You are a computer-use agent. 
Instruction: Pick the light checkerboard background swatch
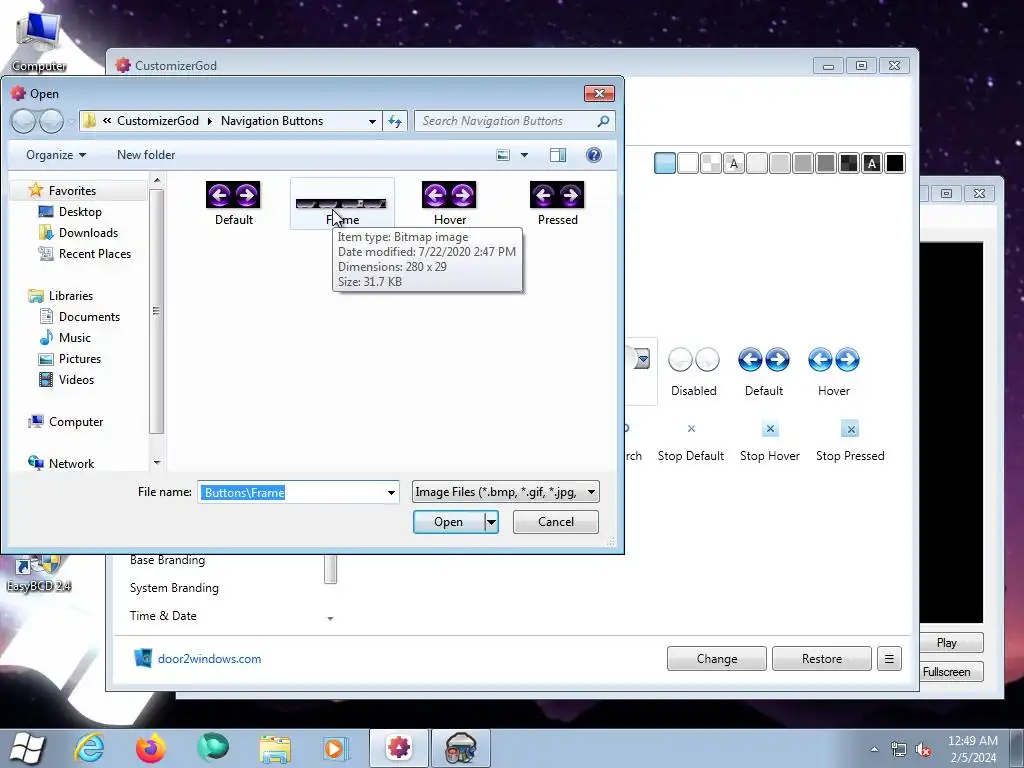click(711, 163)
